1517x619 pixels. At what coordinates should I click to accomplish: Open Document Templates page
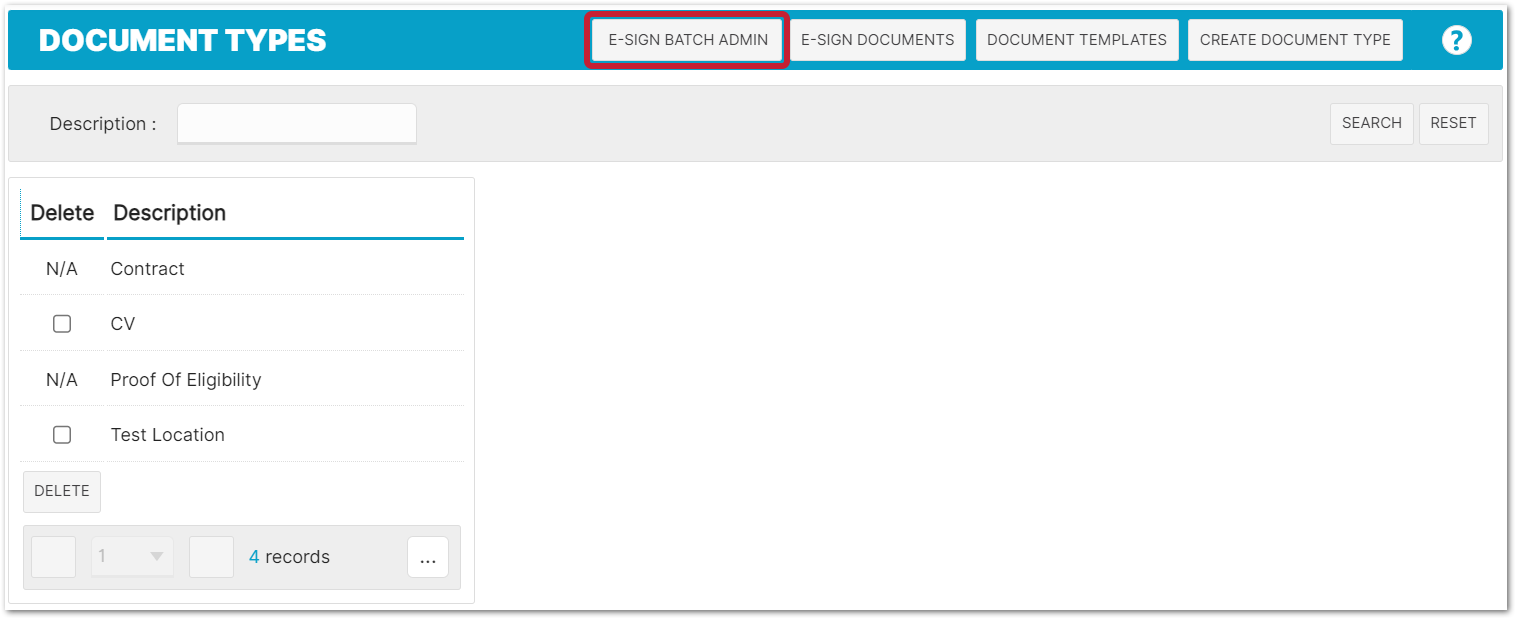click(1076, 40)
